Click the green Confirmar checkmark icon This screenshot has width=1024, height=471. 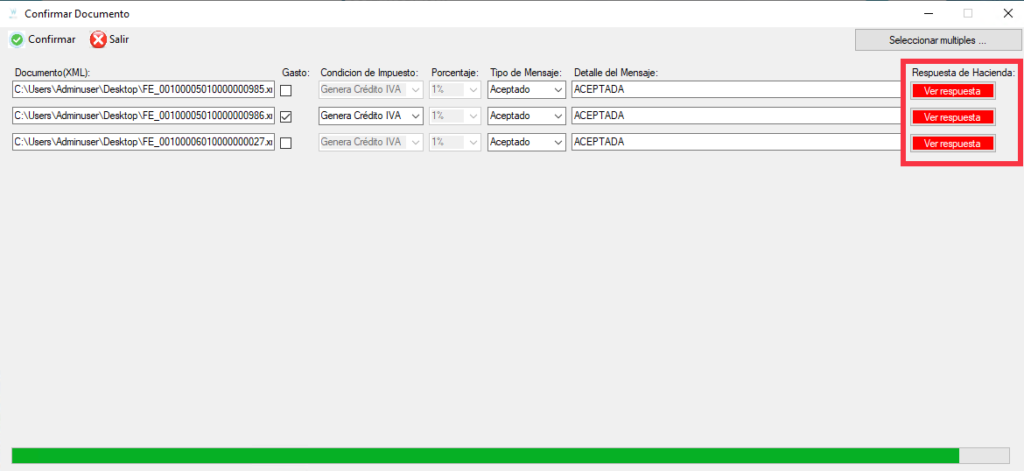tap(17, 40)
